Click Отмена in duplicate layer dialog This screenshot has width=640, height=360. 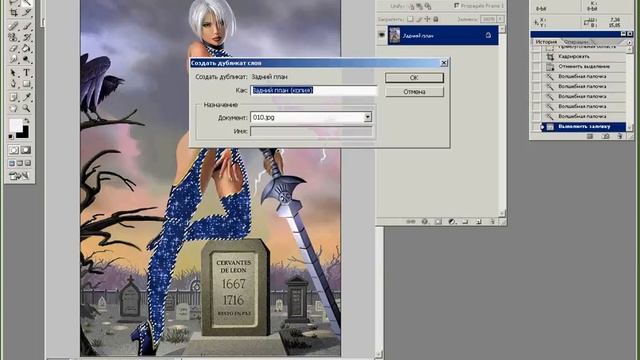click(414, 92)
